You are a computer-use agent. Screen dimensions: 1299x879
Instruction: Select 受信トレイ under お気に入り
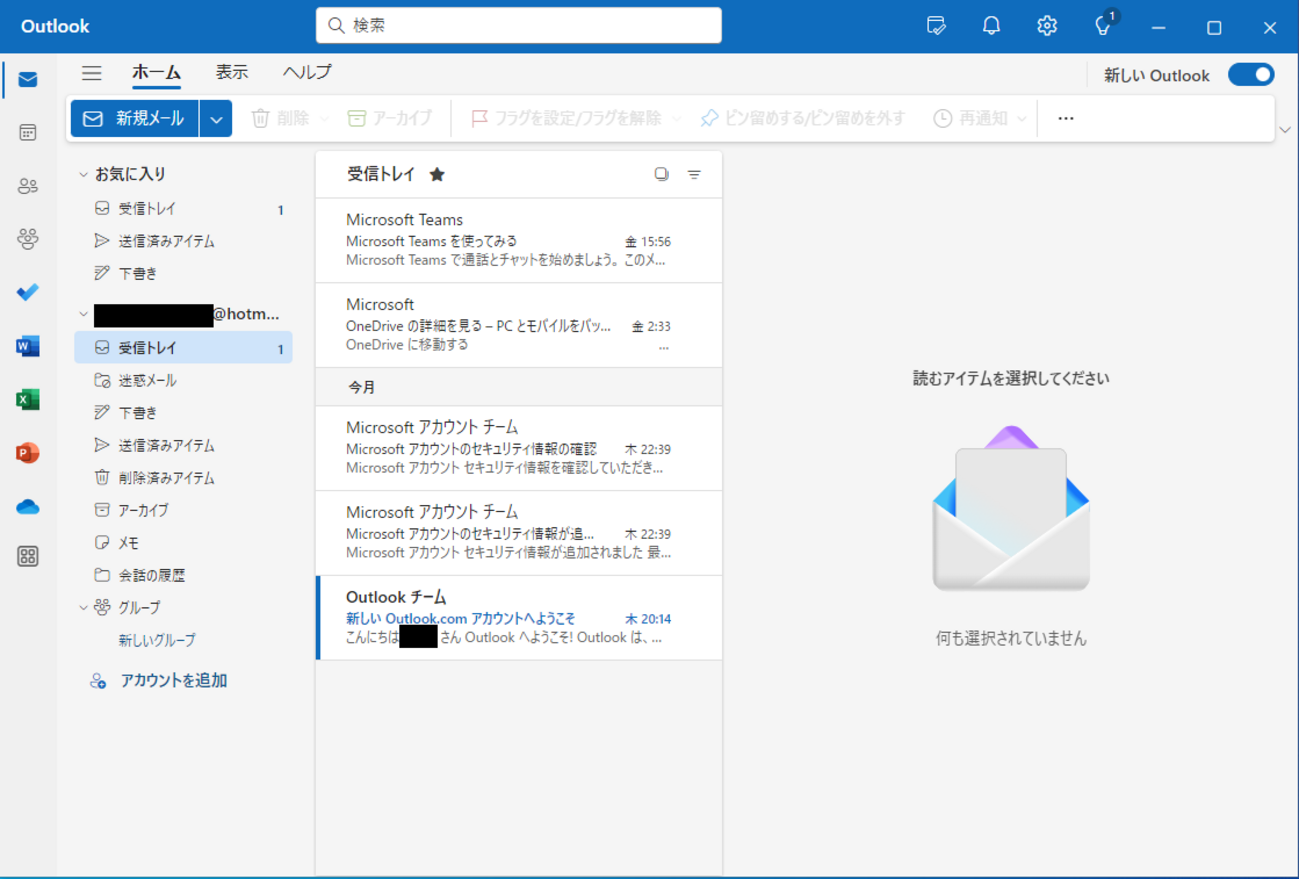click(x=184, y=209)
